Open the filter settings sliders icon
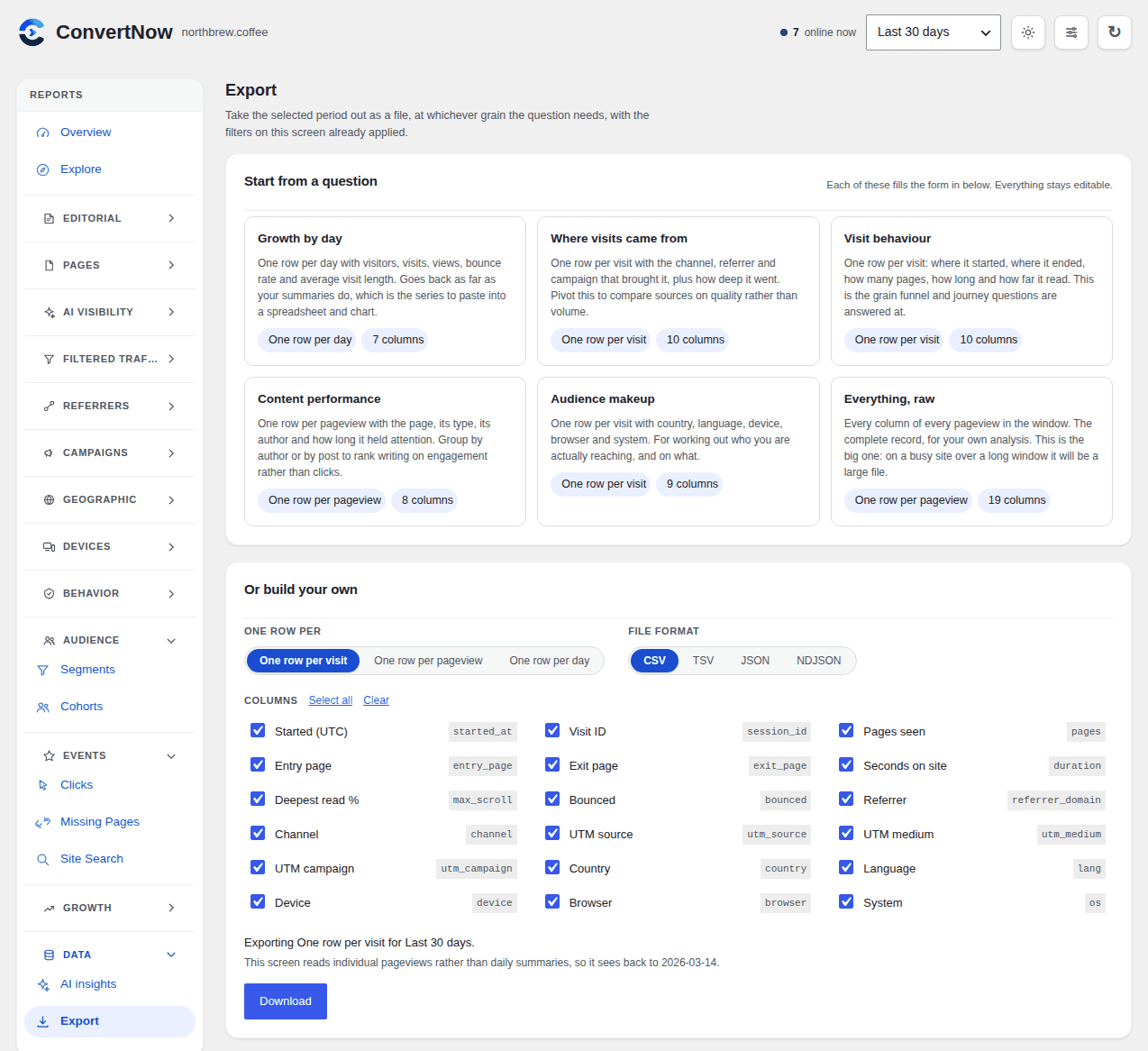This screenshot has width=1148, height=1051. pyautogui.click(x=1071, y=32)
